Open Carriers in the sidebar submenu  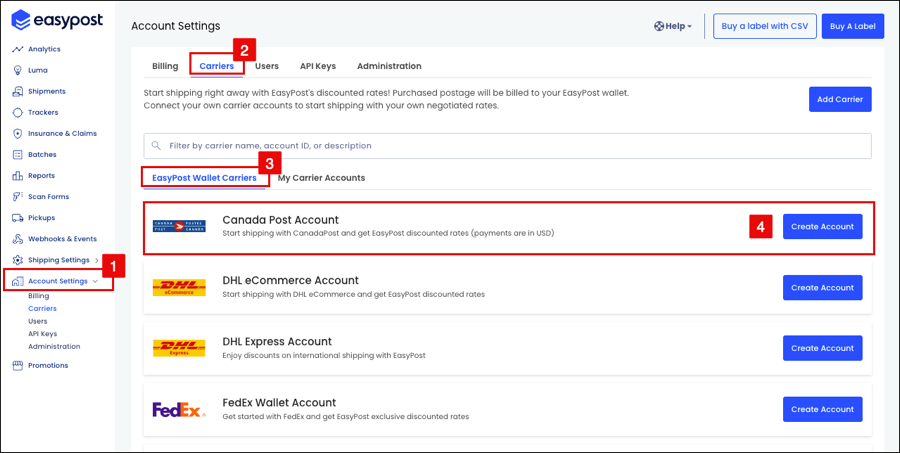(42, 309)
